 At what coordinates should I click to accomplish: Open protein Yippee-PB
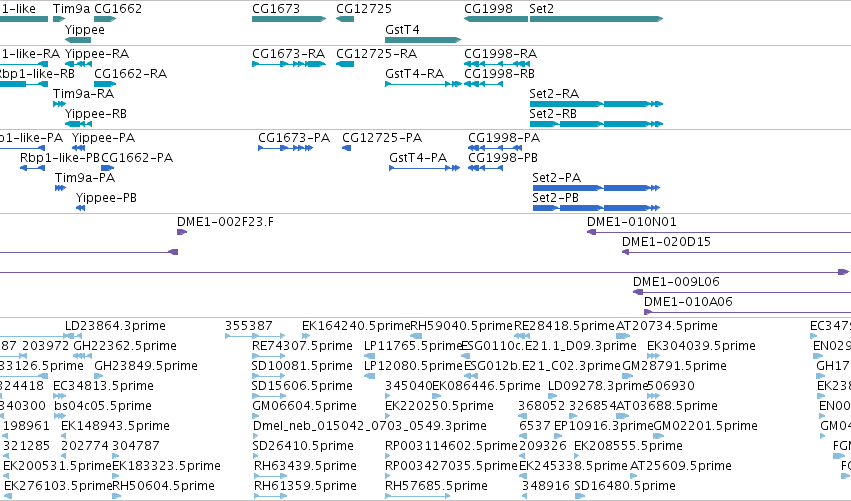point(80,208)
